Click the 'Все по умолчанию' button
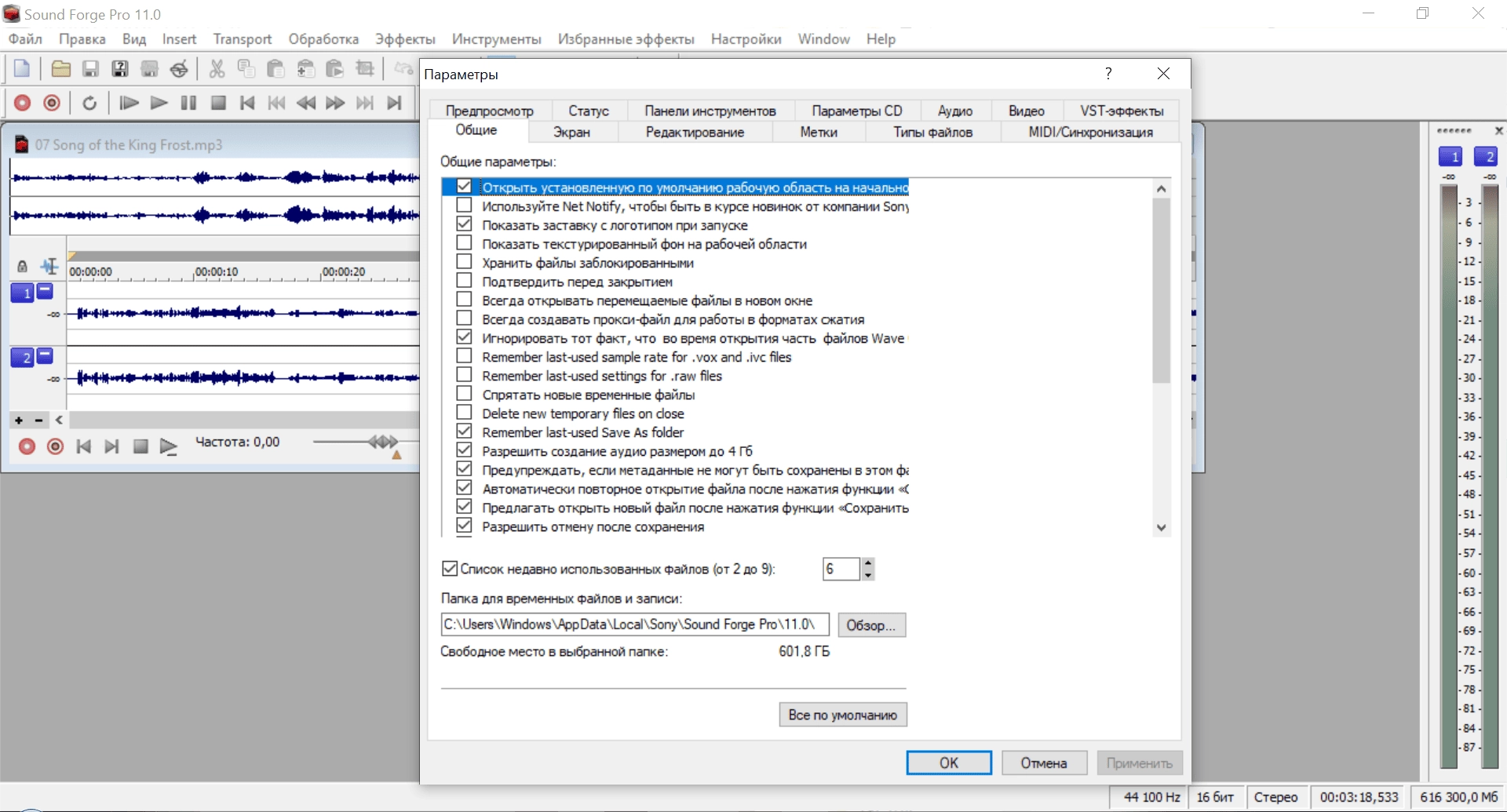1507x812 pixels. coord(843,715)
